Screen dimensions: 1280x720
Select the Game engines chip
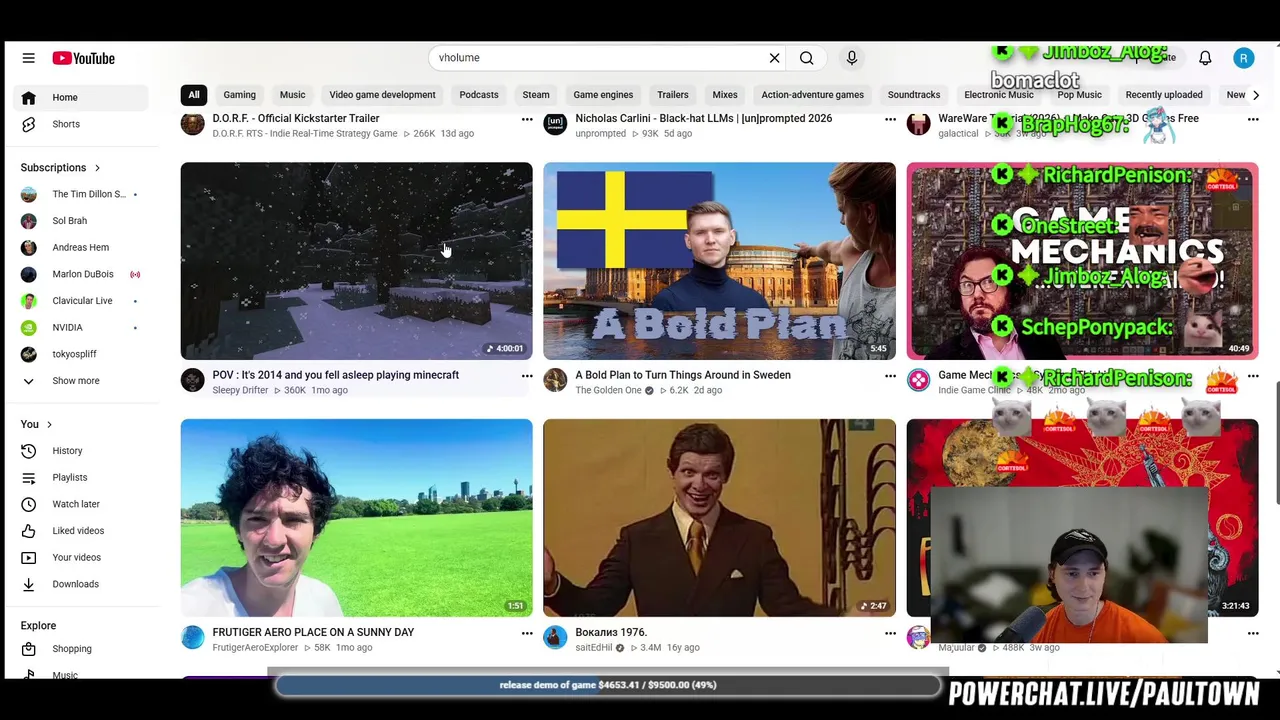point(603,95)
